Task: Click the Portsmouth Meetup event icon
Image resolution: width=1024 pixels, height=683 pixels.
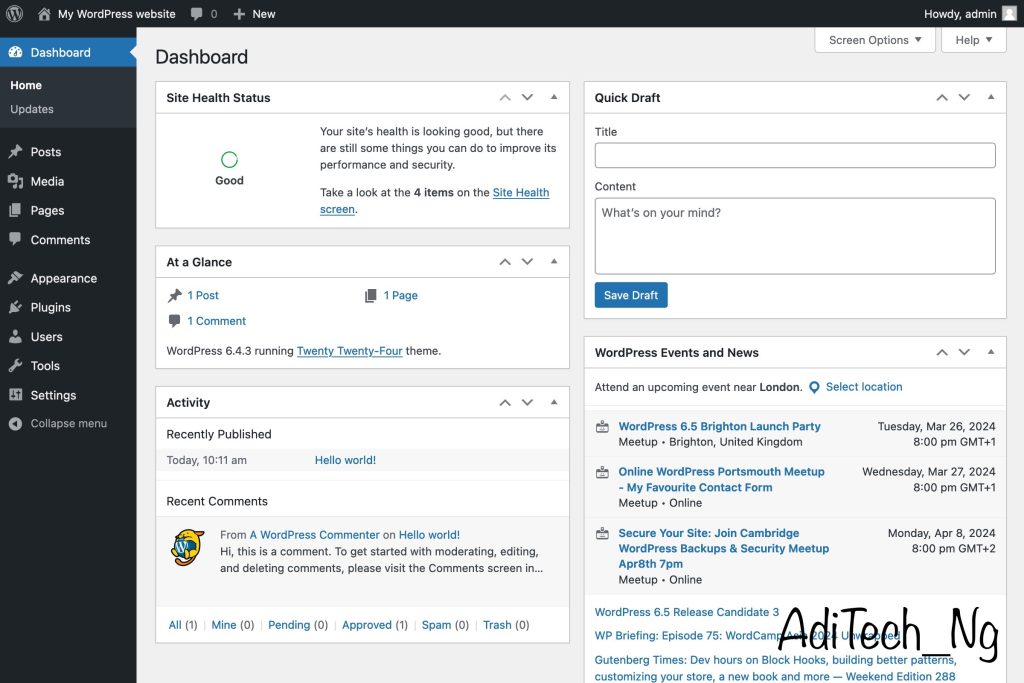Action: (603, 472)
